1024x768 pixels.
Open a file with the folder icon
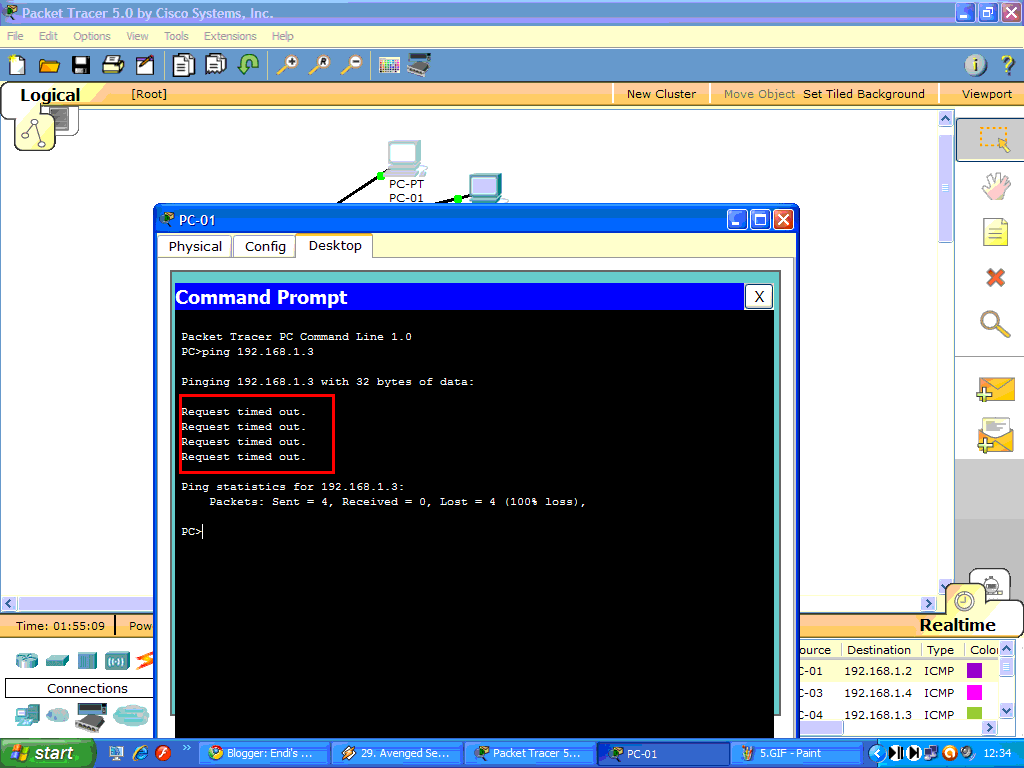click(49, 65)
